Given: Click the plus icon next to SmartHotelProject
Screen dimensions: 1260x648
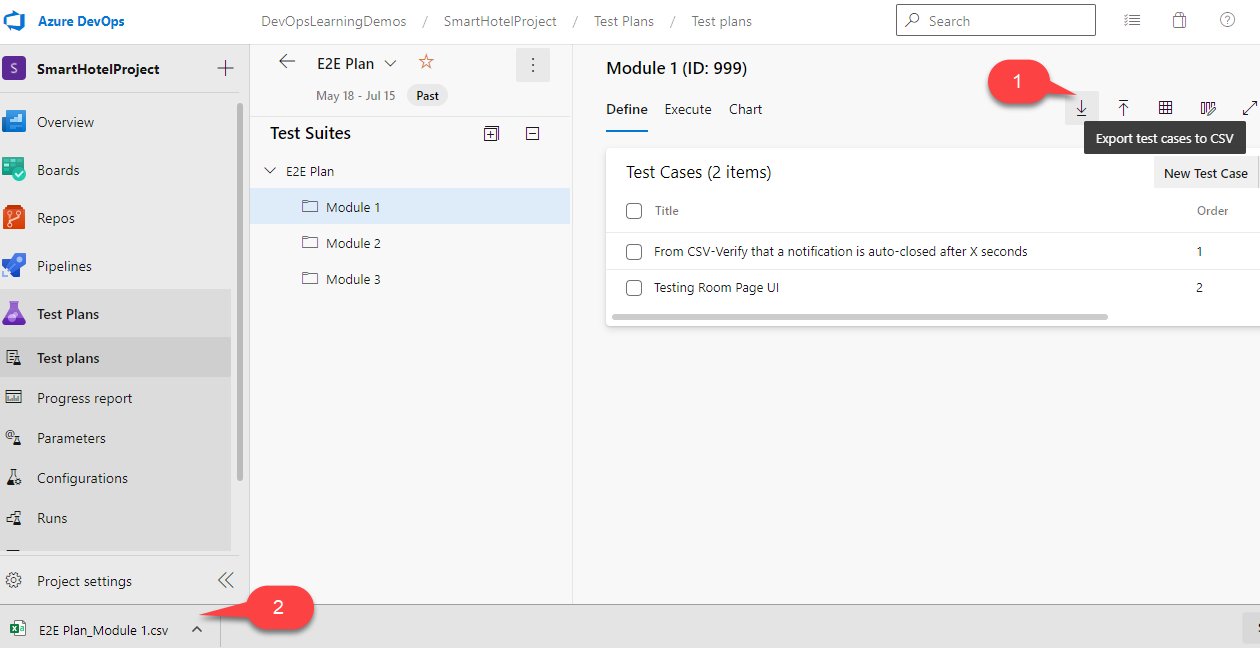Looking at the screenshot, I should [x=225, y=68].
